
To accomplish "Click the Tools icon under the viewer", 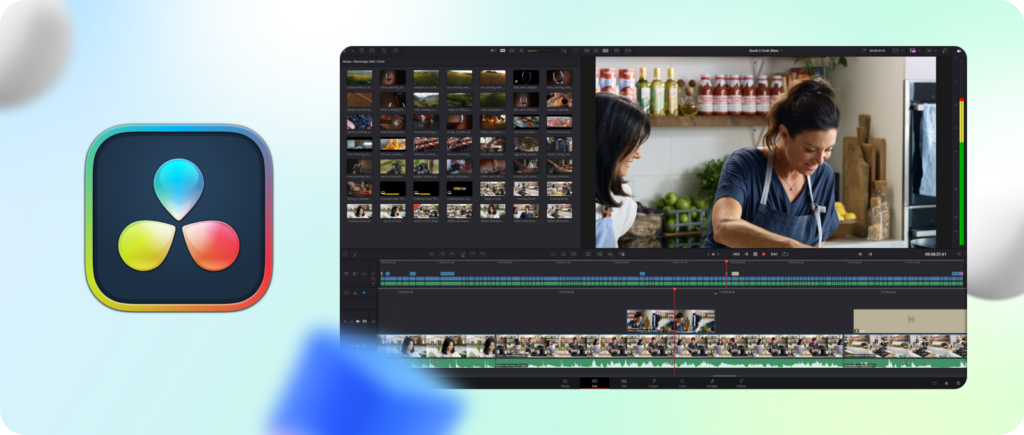I will pos(588,254).
